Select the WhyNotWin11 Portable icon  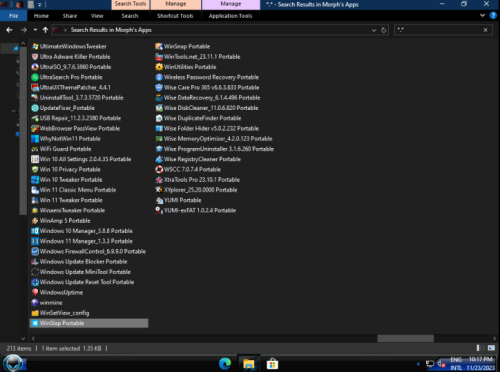tap(35, 139)
